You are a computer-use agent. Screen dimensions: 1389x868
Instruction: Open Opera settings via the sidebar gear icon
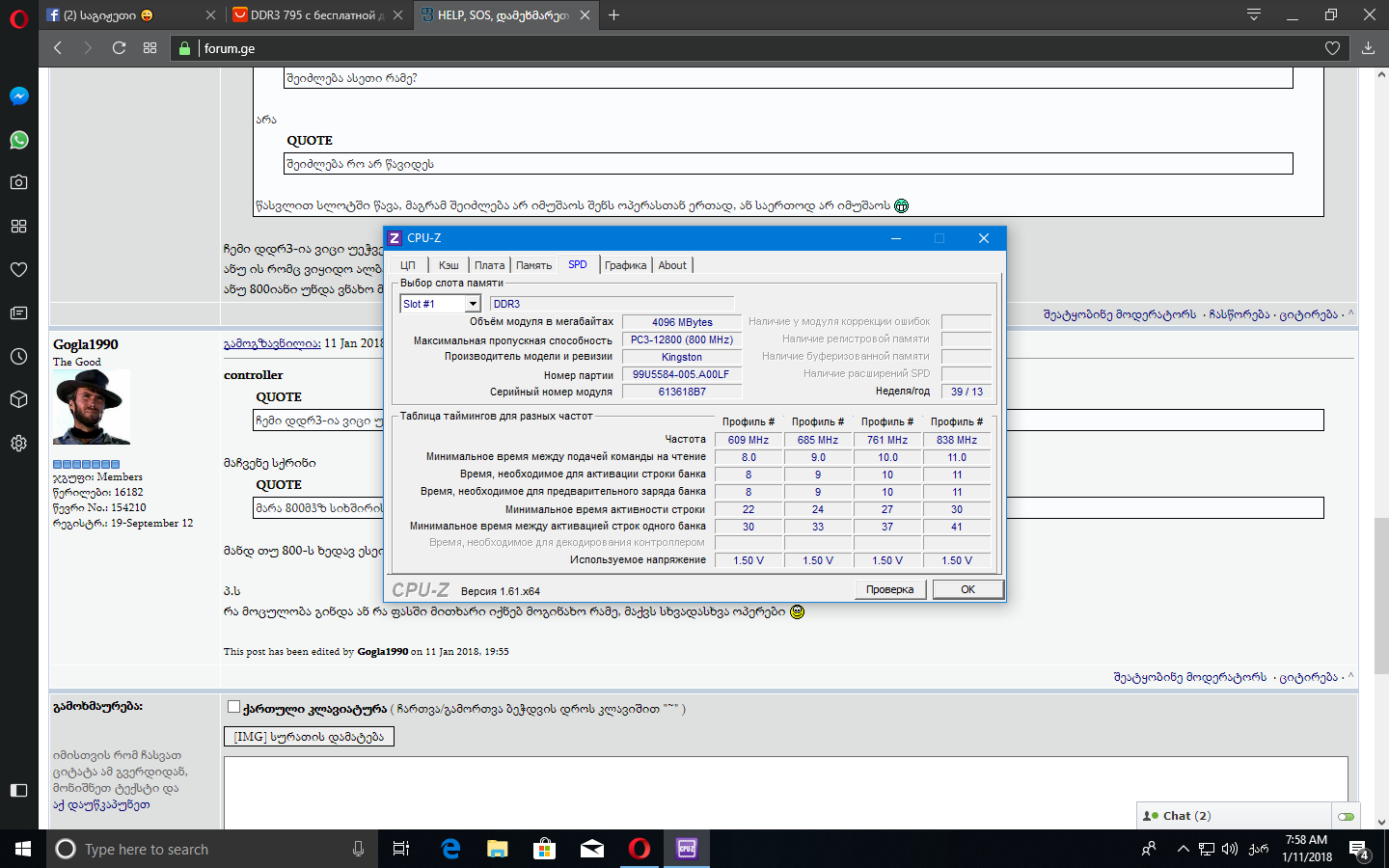pyautogui.click(x=17, y=443)
